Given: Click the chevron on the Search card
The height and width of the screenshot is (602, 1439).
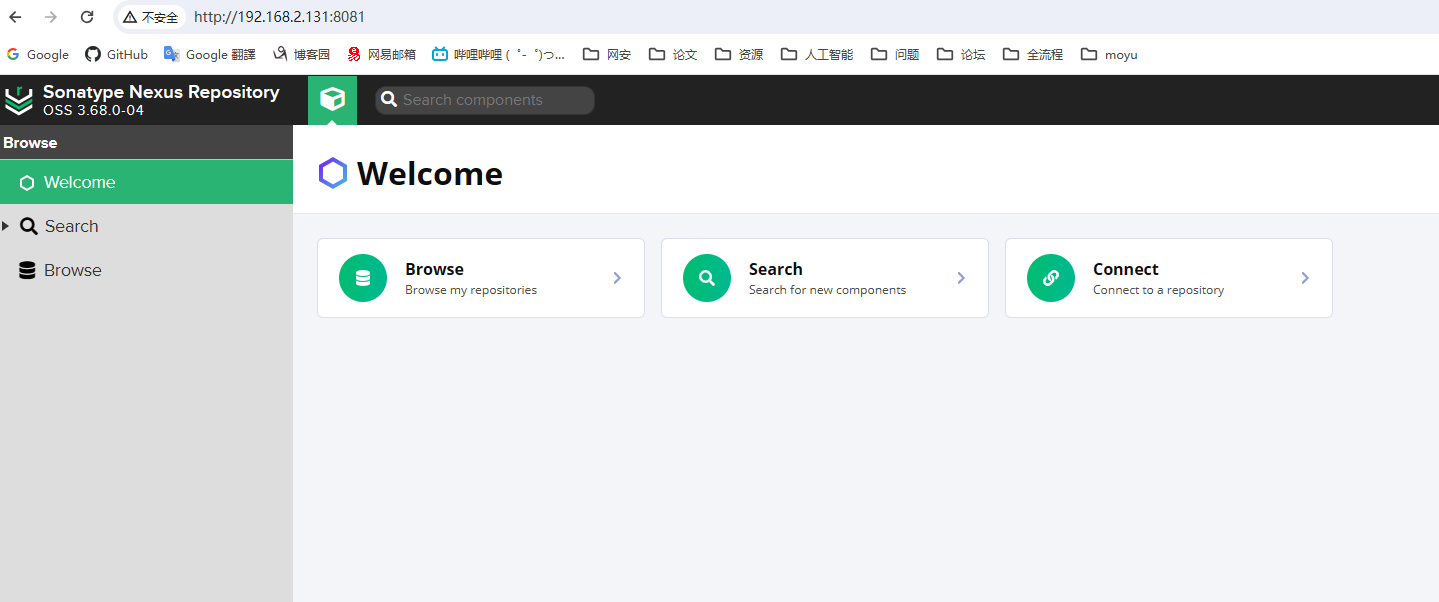Looking at the screenshot, I should pyautogui.click(x=961, y=278).
